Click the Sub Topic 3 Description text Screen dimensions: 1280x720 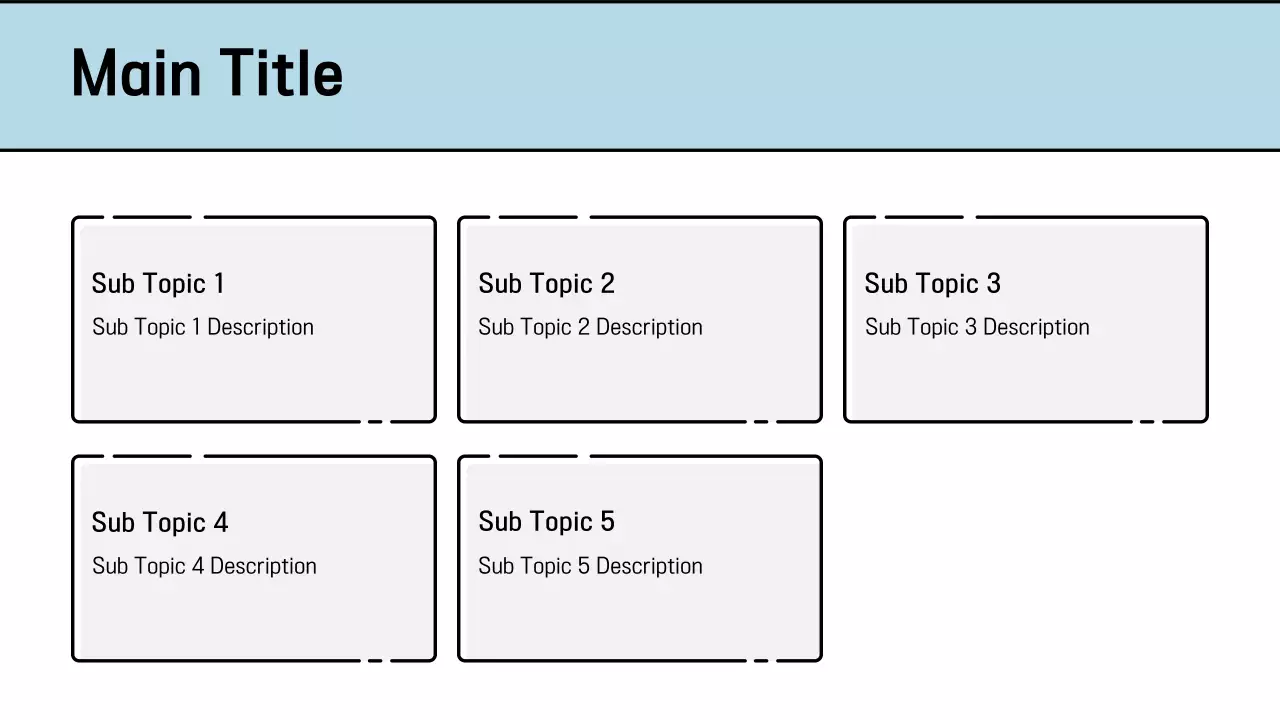(977, 327)
